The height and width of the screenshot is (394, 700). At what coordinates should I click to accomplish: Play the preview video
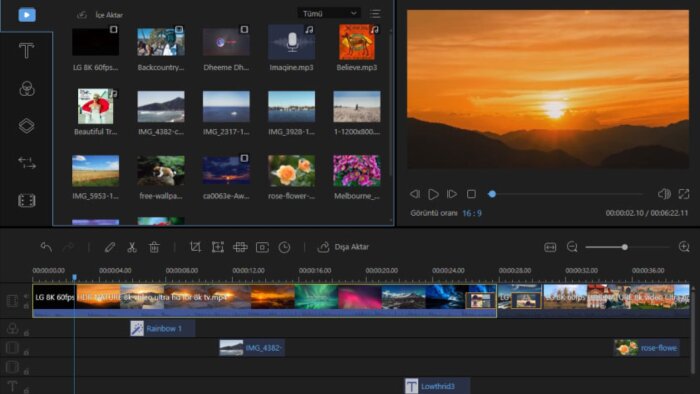[x=433, y=194]
